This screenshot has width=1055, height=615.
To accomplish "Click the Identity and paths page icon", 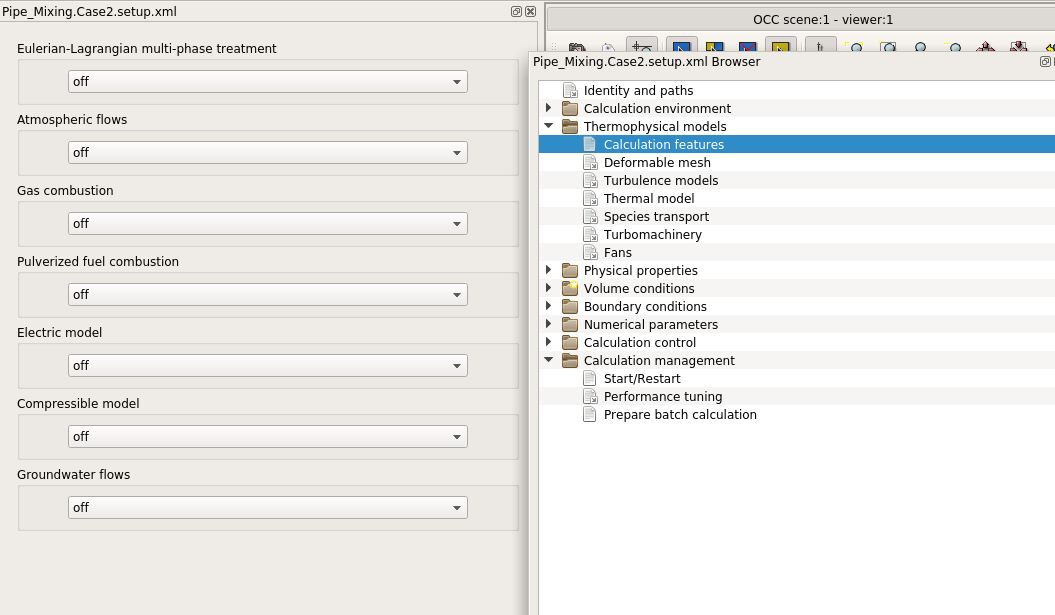I will click(x=570, y=91).
